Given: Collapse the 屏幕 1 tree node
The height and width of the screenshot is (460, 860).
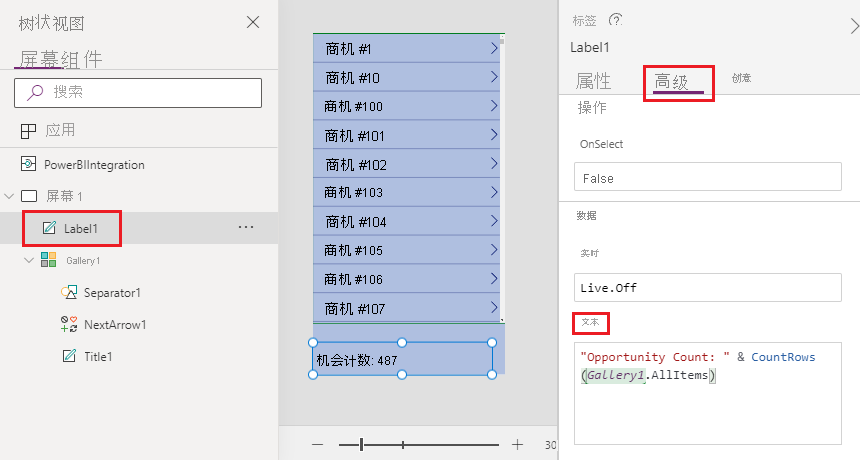Looking at the screenshot, I should (x=9, y=196).
